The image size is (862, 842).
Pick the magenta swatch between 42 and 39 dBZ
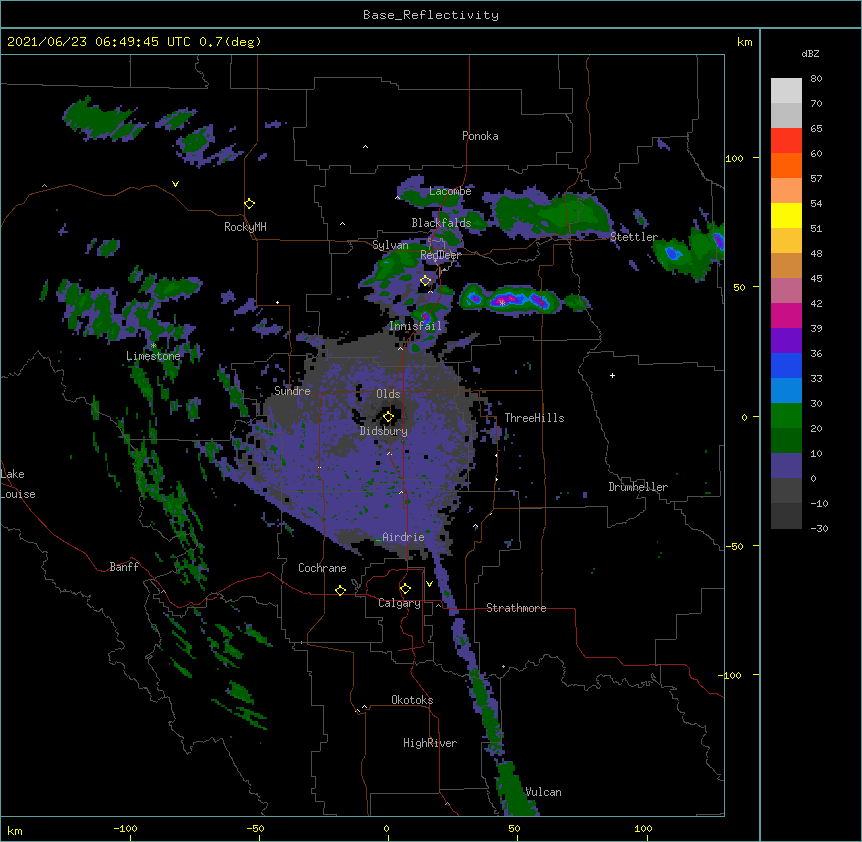pyautogui.click(x=786, y=315)
